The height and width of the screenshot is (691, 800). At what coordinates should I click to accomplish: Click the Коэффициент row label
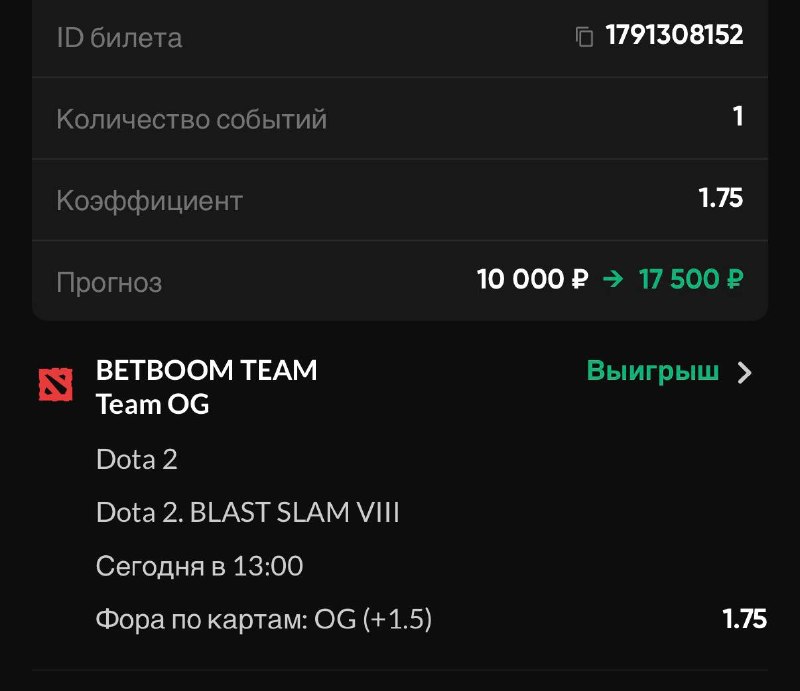point(149,201)
